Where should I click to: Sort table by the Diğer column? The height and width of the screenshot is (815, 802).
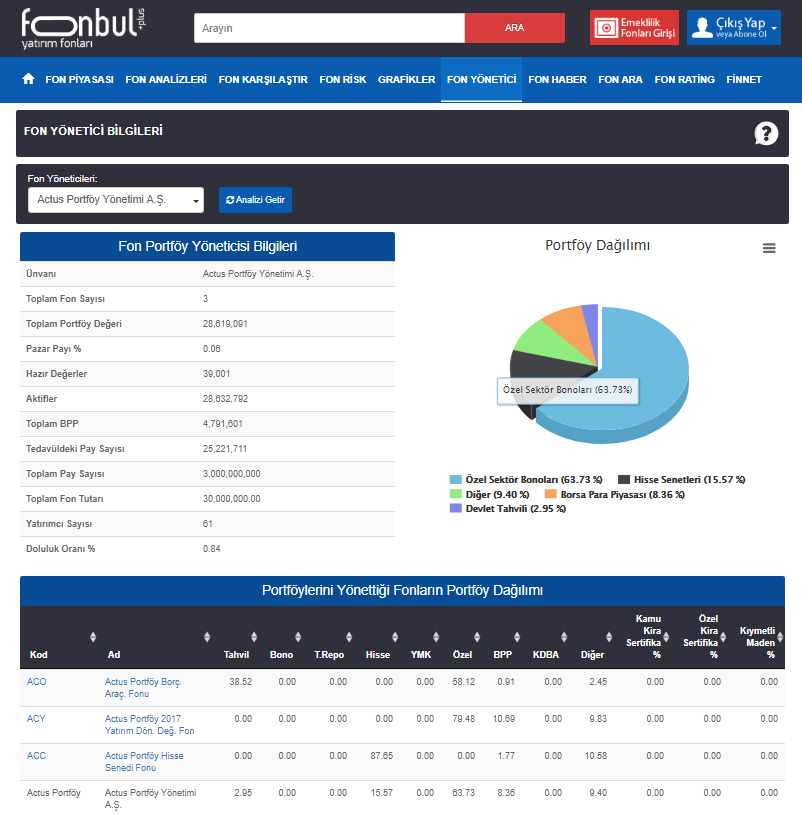609,637
